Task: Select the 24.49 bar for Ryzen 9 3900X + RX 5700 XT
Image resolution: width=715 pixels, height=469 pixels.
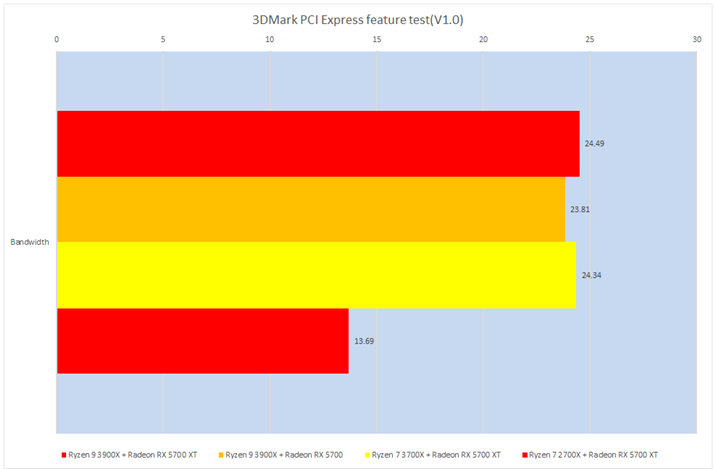Action: (318, 144)
